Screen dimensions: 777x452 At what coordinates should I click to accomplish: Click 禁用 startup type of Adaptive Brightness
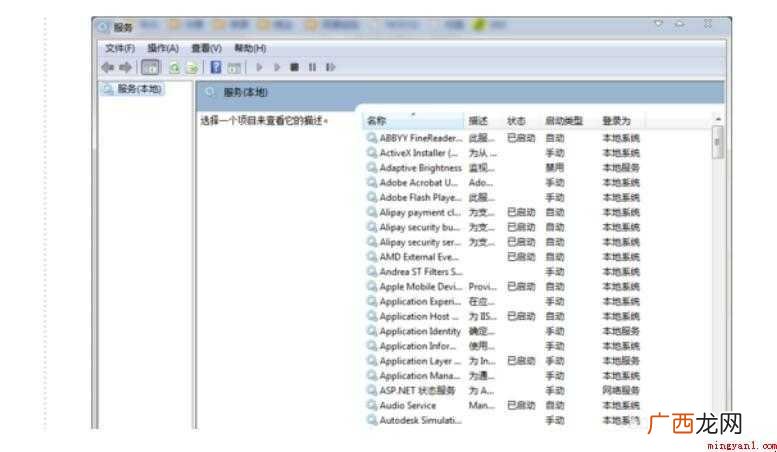click(555, 168)
